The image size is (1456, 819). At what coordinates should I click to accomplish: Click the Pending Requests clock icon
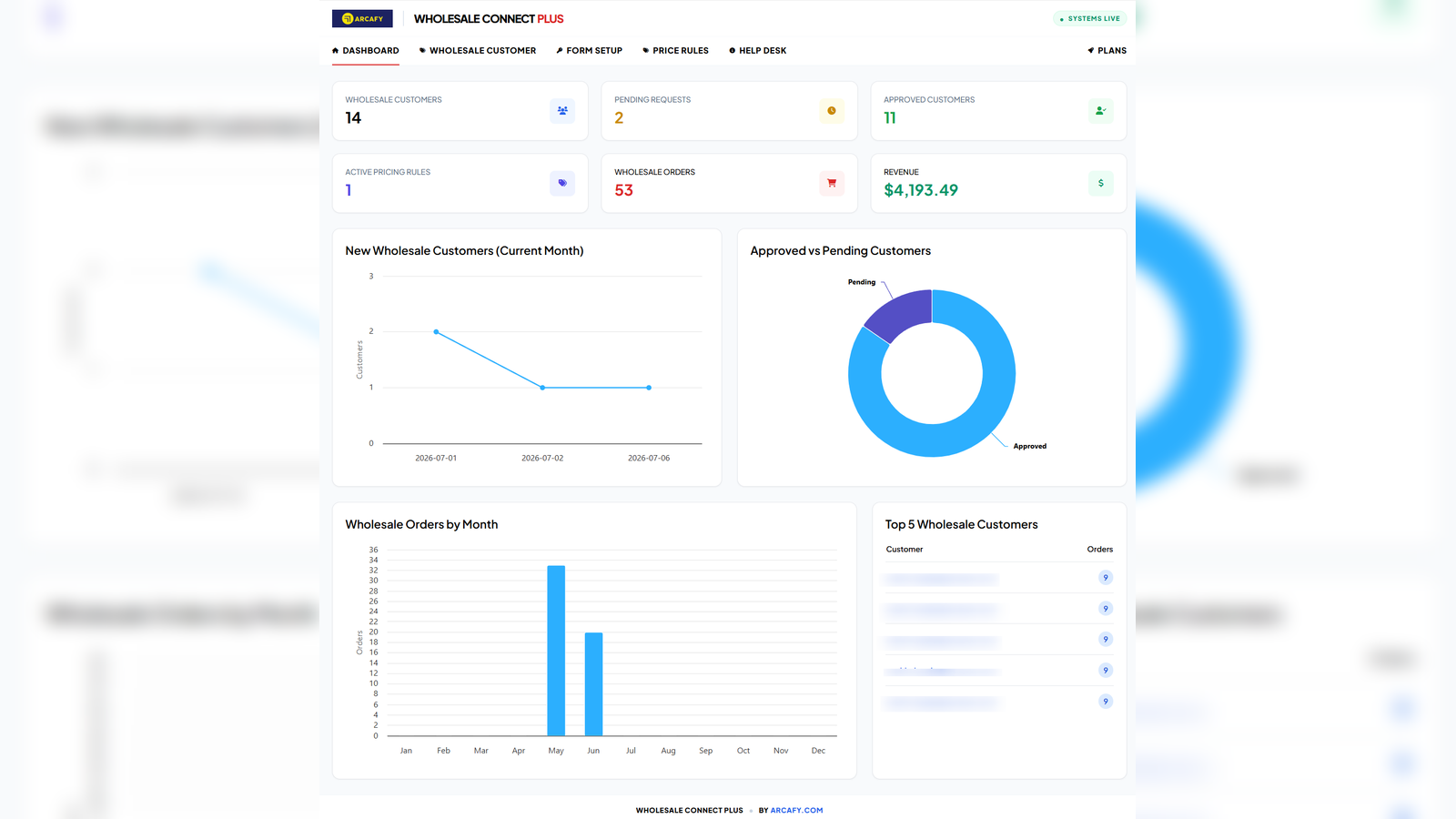(832, 111)
